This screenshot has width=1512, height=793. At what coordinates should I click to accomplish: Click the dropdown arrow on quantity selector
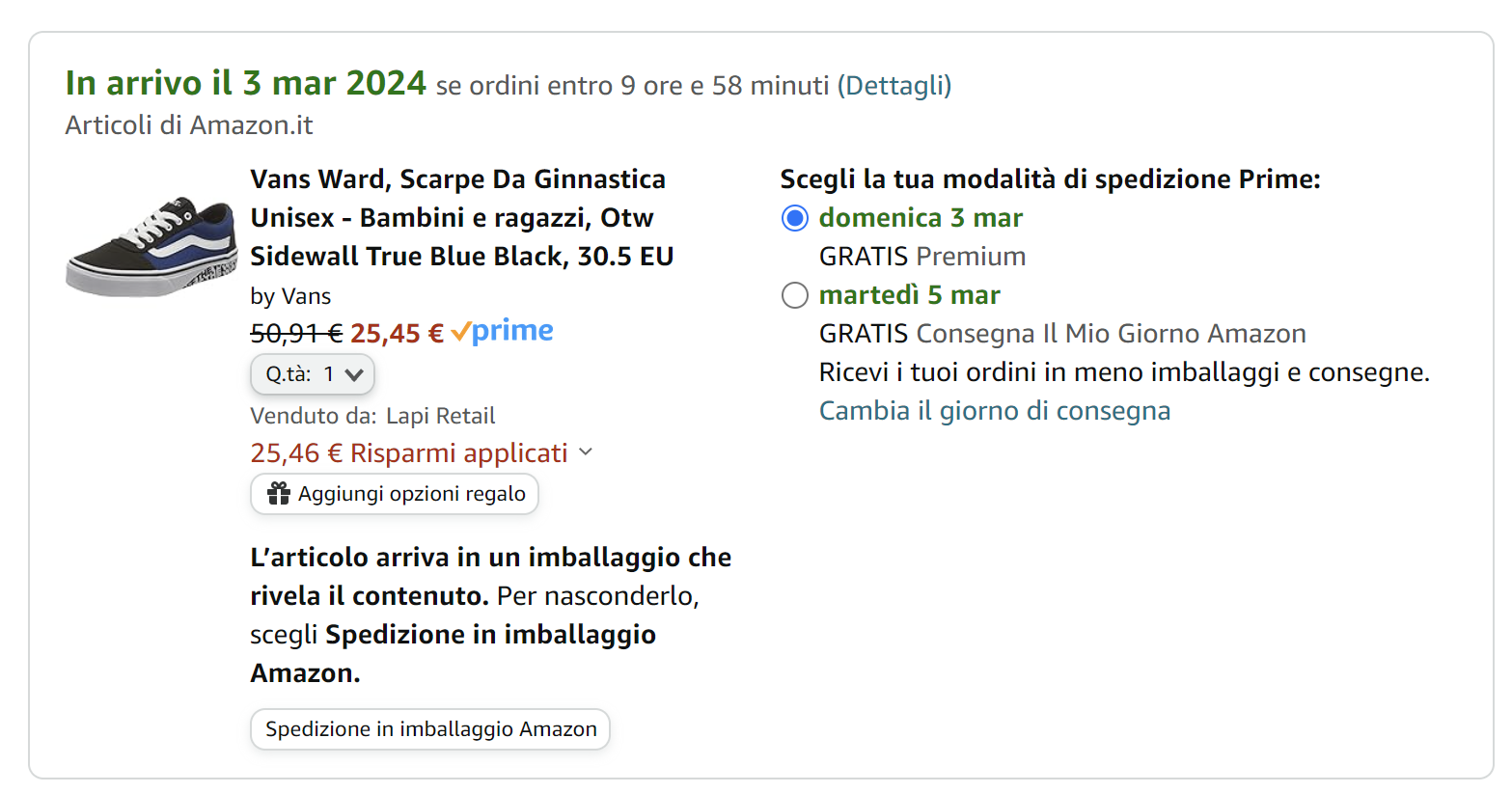click(x=355, y=373)
